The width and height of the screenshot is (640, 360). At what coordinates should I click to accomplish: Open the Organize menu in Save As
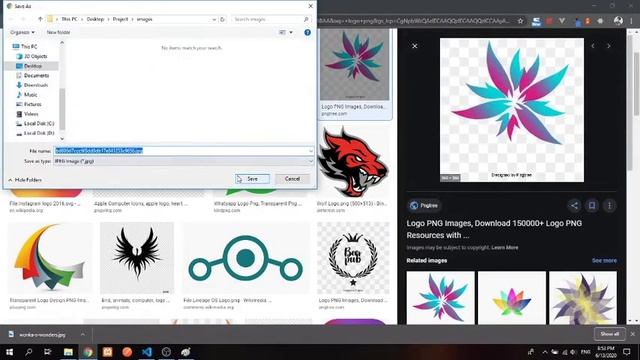[22, 32]
